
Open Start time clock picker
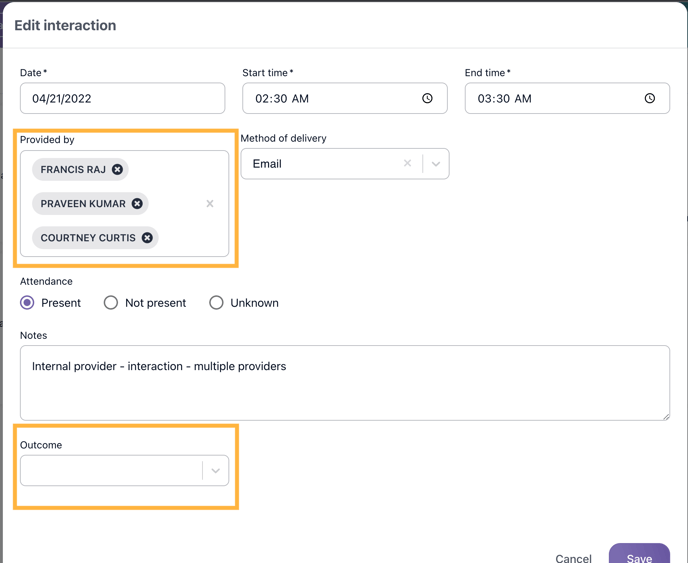(x=427, y=99)
